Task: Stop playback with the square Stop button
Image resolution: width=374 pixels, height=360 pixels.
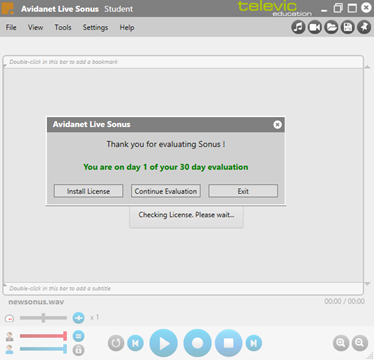Action: coord(229,343)
